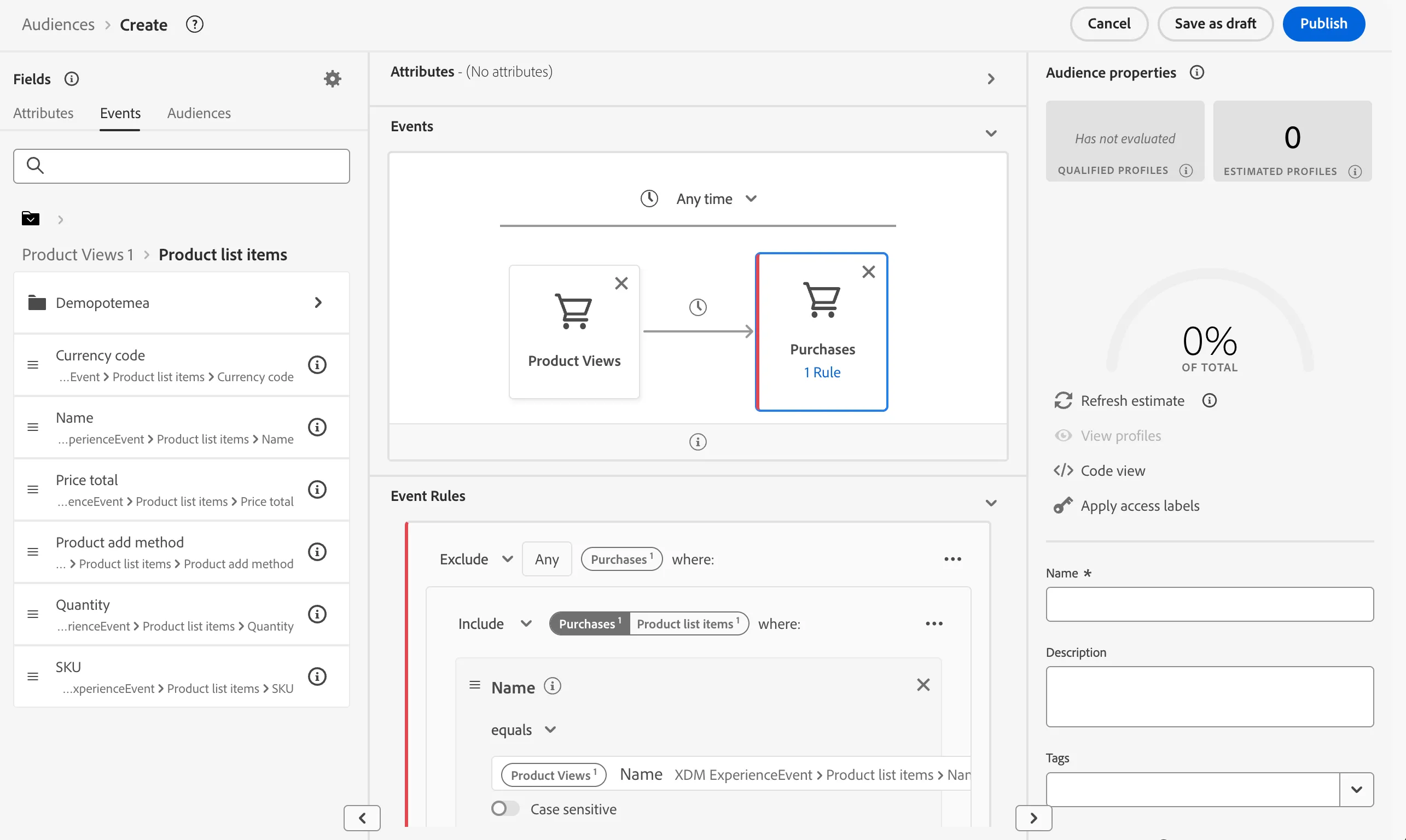Click the root folder icon in field breadcrumb
Screen dimensions: 1406x840
[30, 219]
